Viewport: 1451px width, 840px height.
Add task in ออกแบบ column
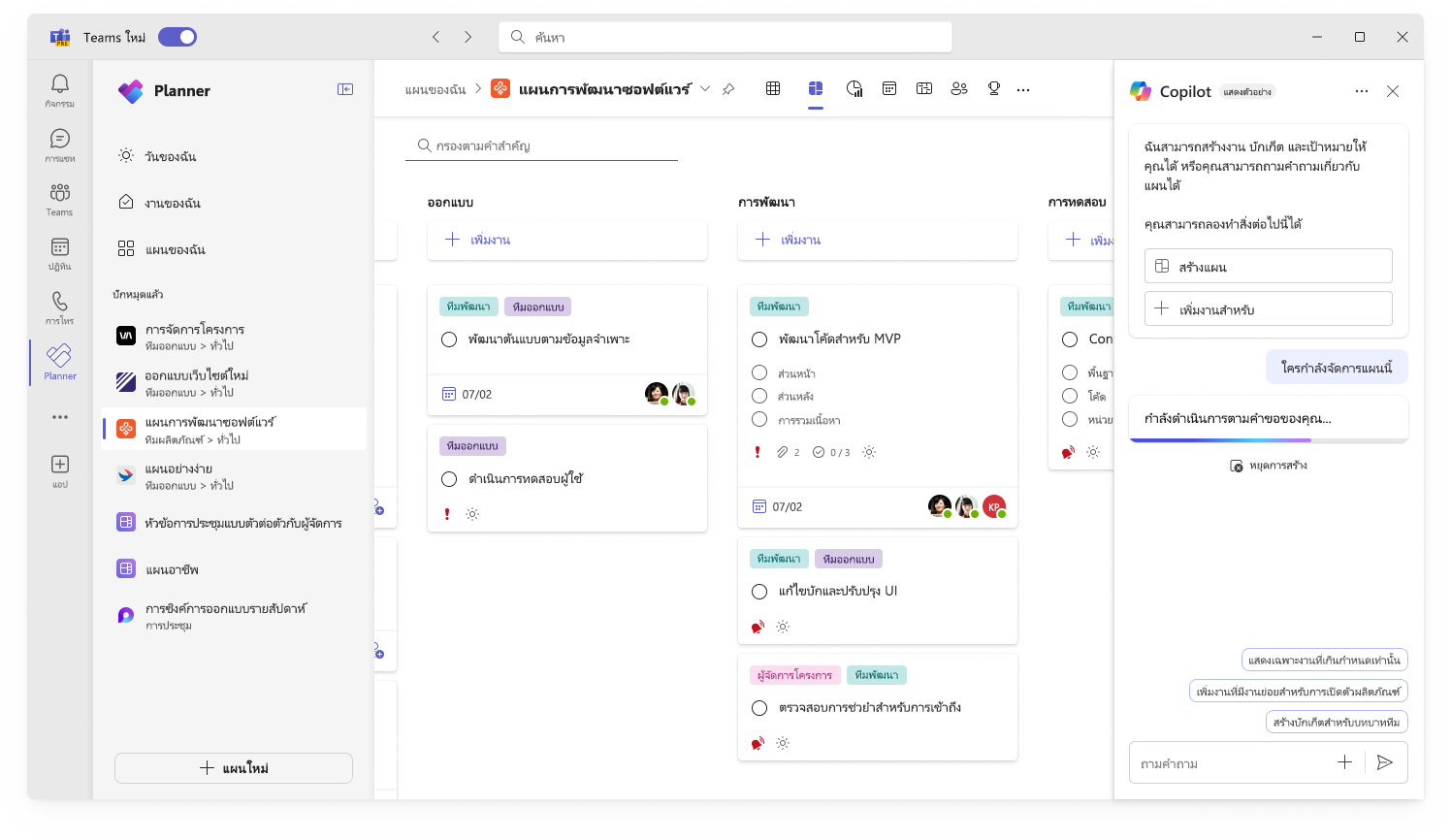567,240
